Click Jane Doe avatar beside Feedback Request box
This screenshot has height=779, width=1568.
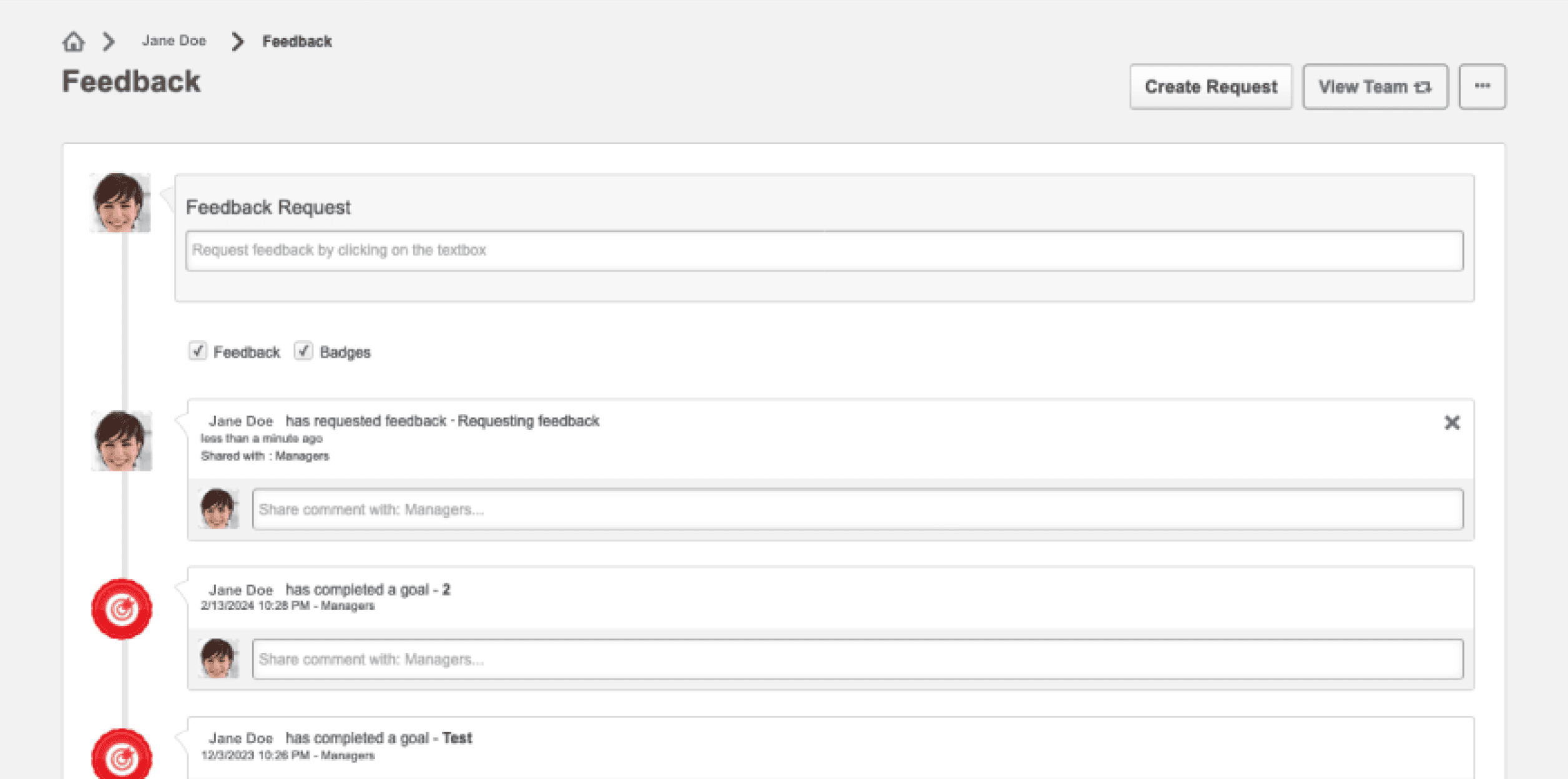click(x=120, y=203)
